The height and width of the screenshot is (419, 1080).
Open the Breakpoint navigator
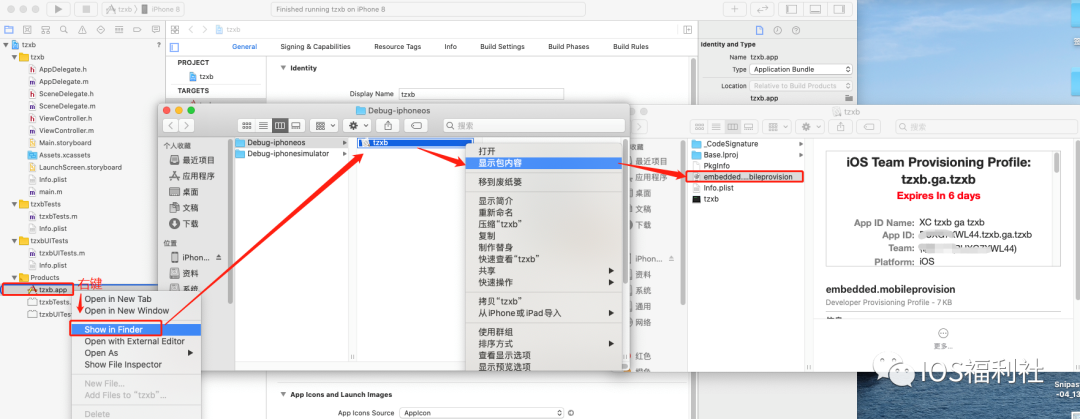pyautogui.click(x=137, y=30)
